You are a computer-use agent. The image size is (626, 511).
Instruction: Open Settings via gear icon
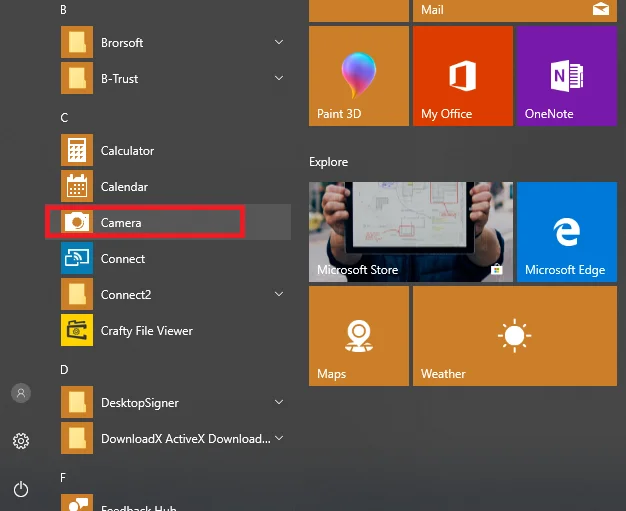pos(21,441)
